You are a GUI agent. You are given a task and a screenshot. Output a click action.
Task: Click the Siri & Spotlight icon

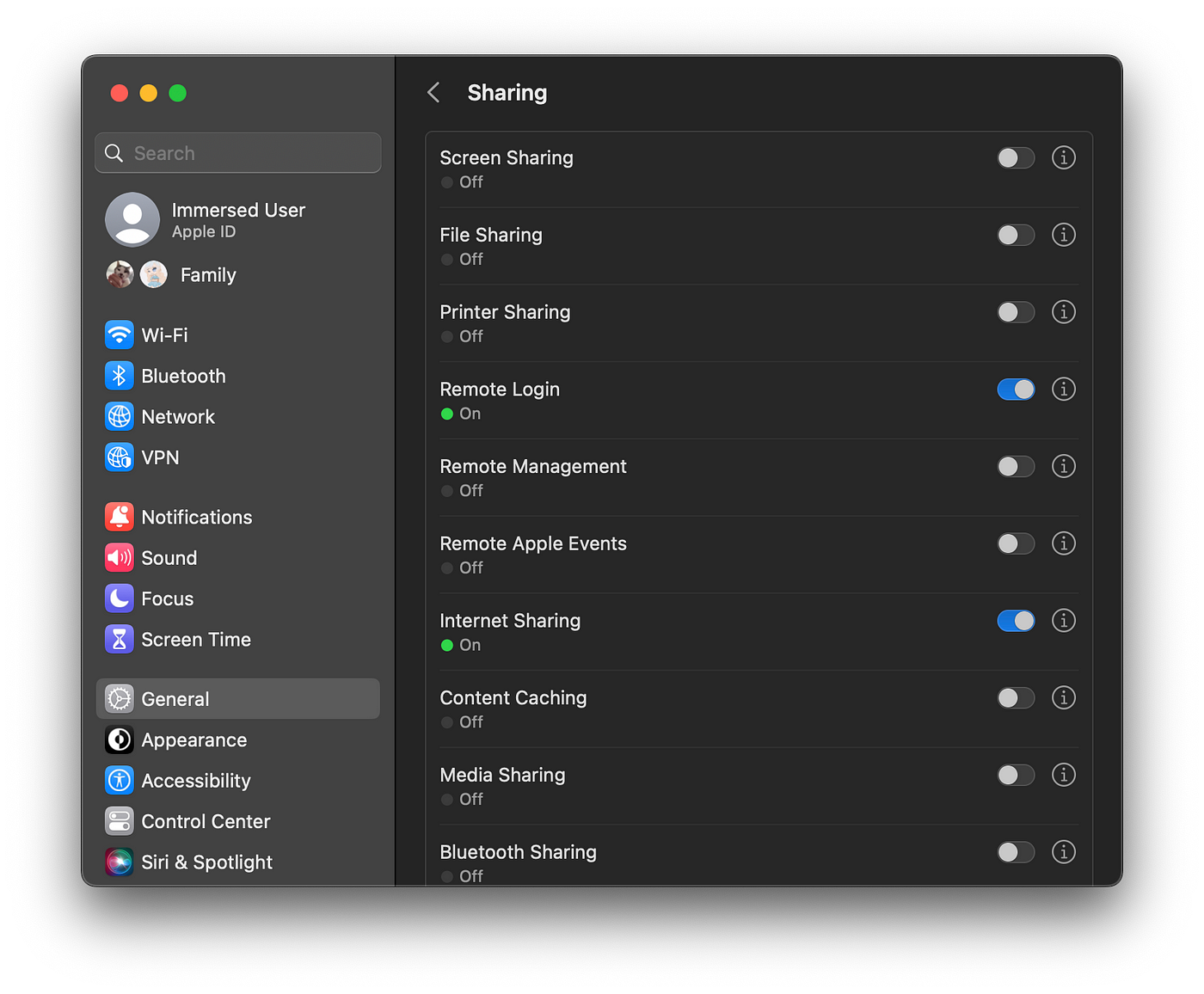[120, 862]
